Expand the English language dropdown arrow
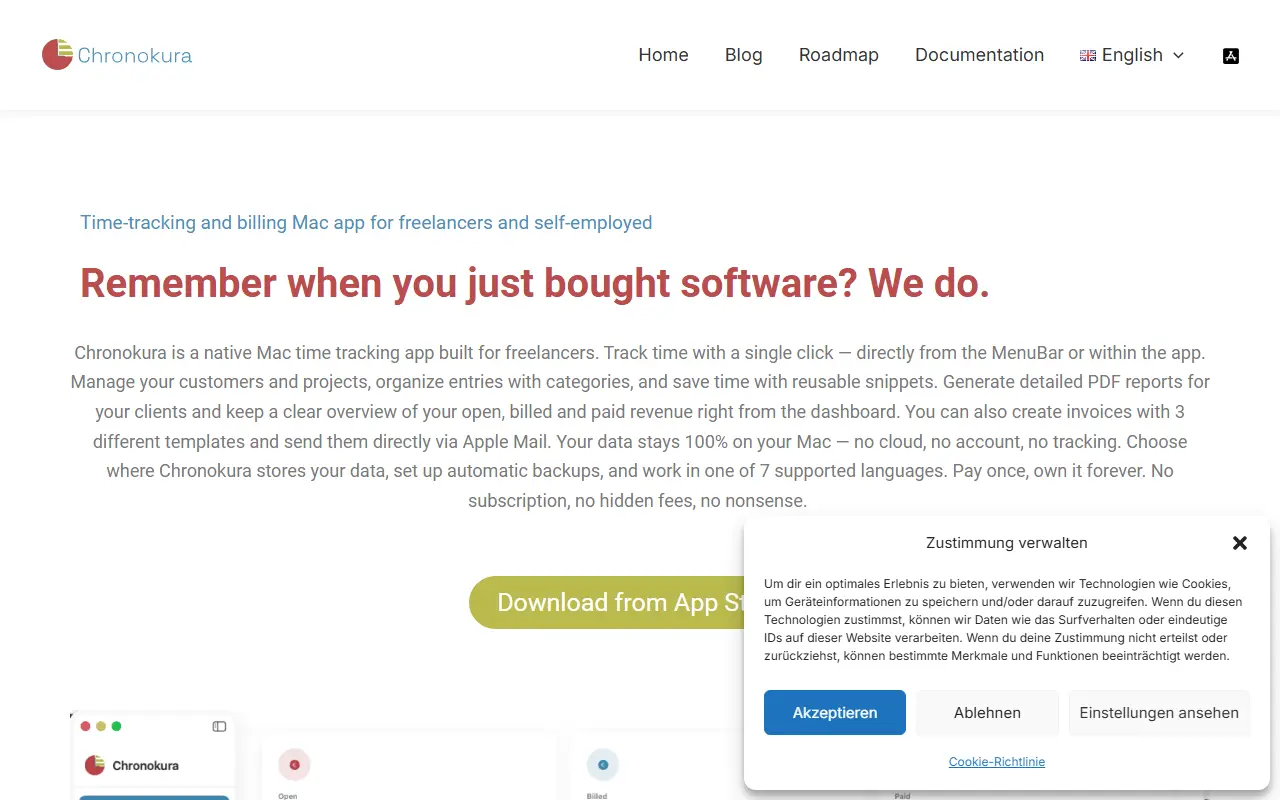The width and height of the screenshot is (1280, 800). click(1178, 56)
